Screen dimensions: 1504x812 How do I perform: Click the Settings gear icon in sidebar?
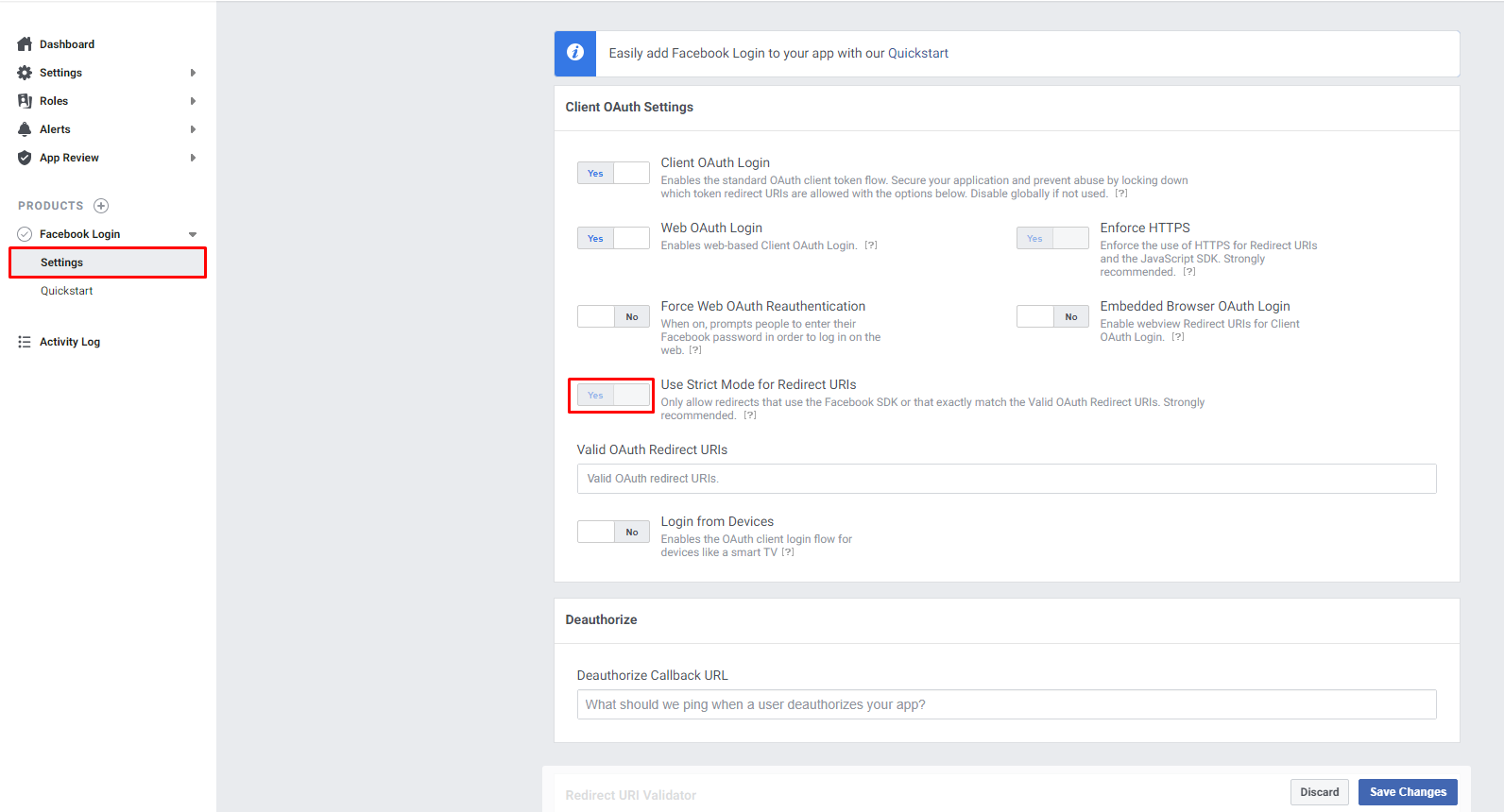25,73
